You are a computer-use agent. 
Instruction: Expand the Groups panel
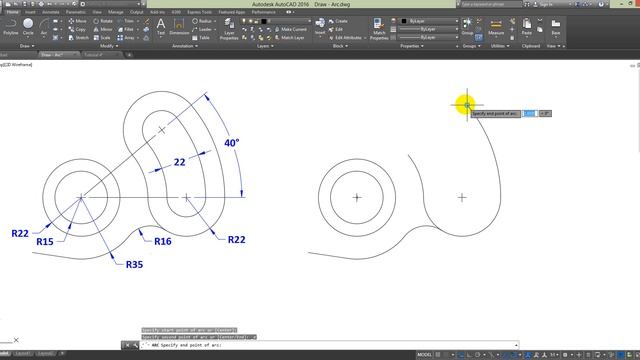[x=471, y=46]
